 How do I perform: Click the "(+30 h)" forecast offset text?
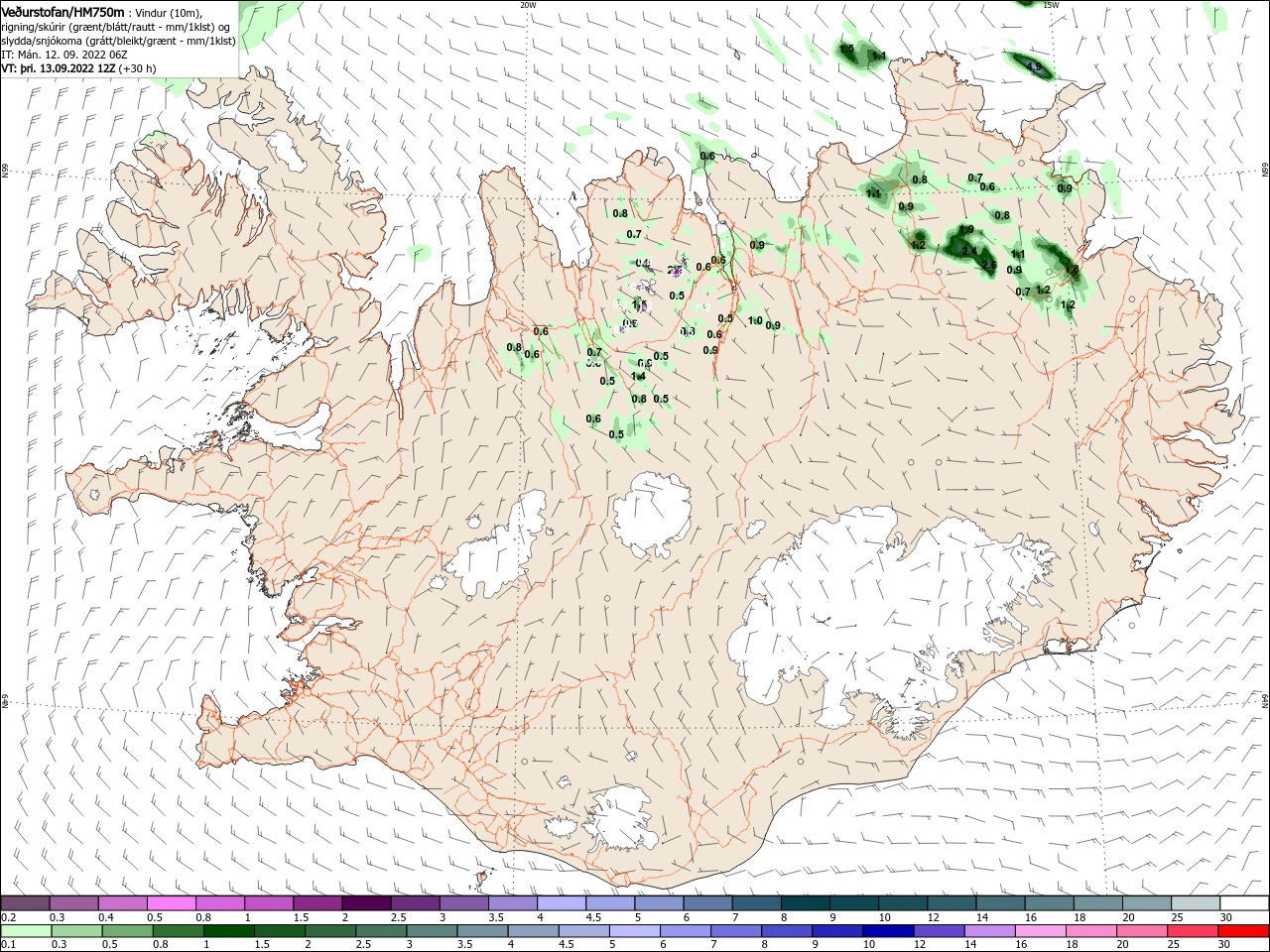[x=138, y=69]
